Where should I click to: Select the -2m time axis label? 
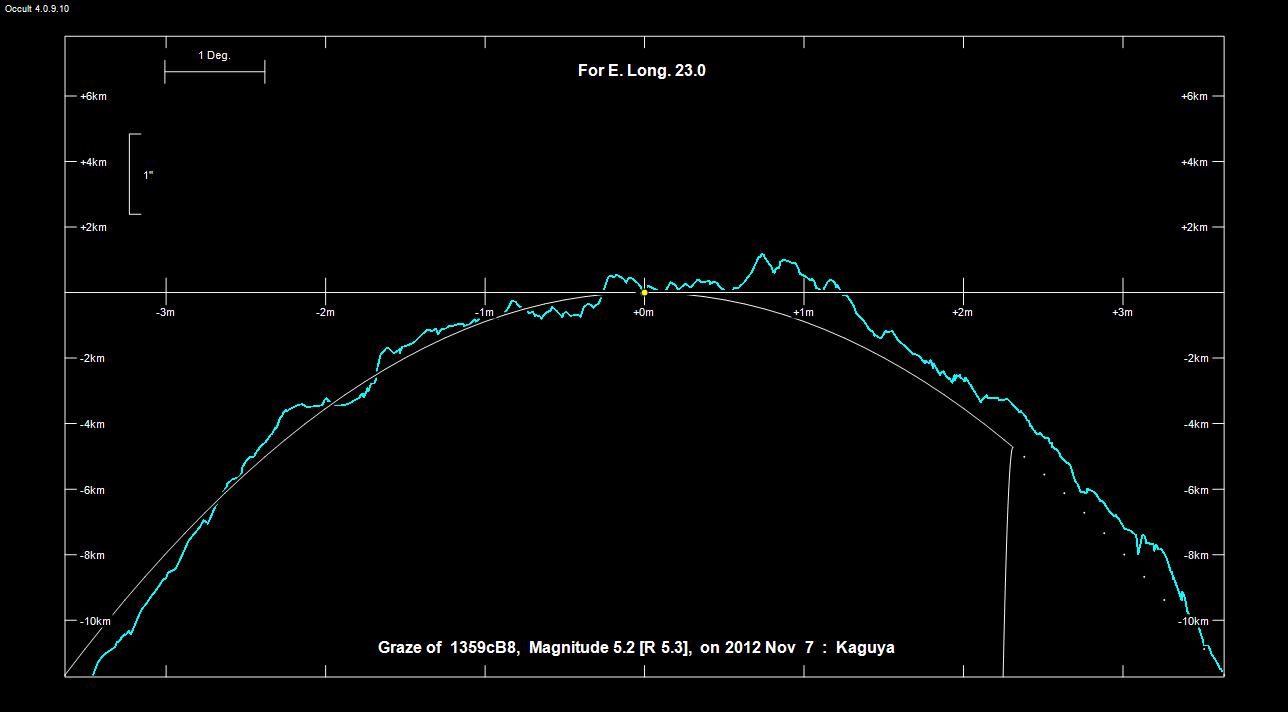point(325,312)
